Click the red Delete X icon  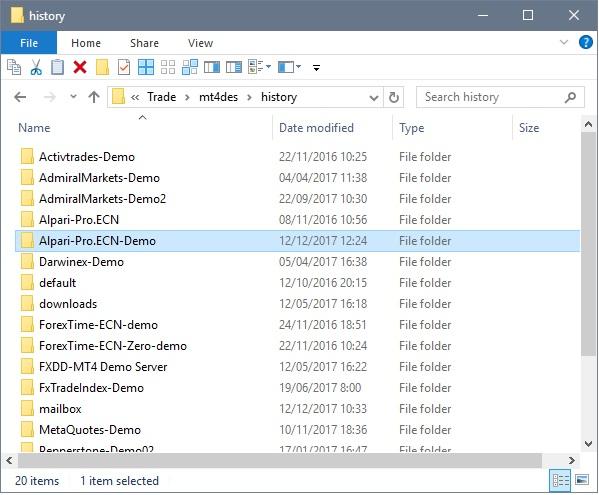coord(80,67)
